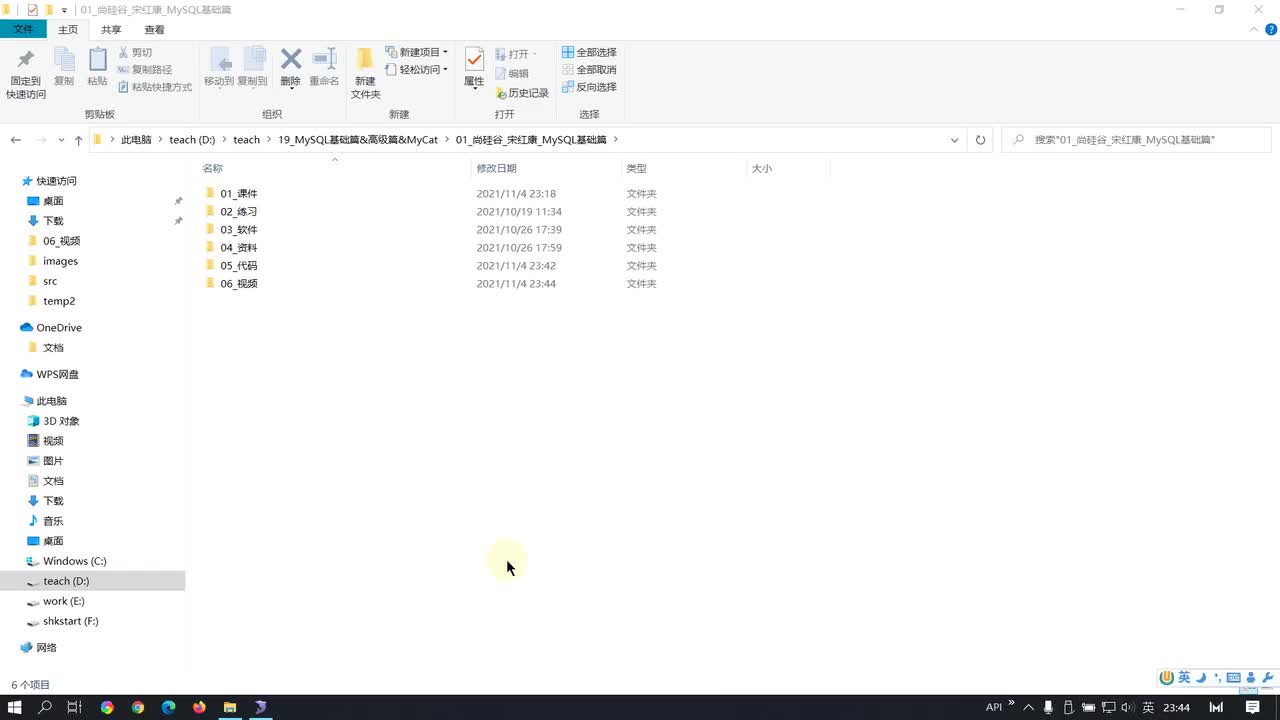This screenshot has height=720, width=1280.
Task: Sort by the 名称 column header
Action: [212, 168]
